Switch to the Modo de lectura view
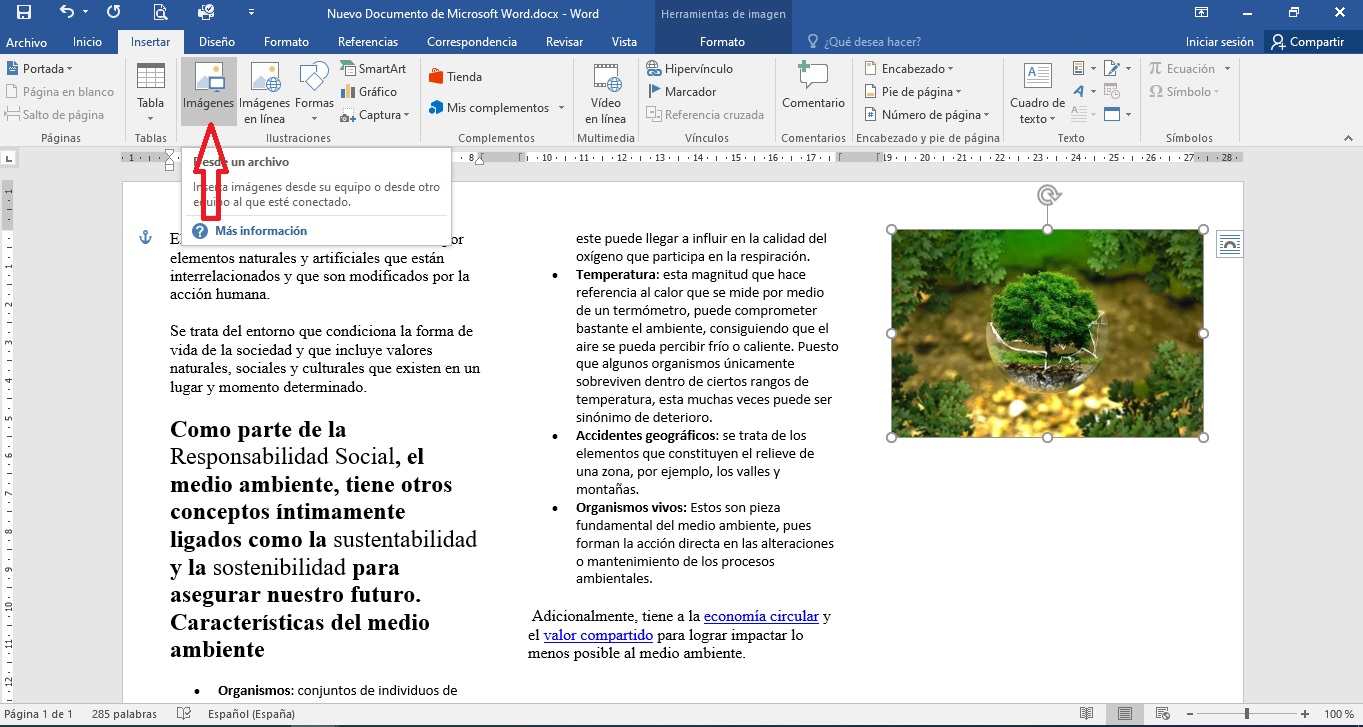 tap(1087, 713)
